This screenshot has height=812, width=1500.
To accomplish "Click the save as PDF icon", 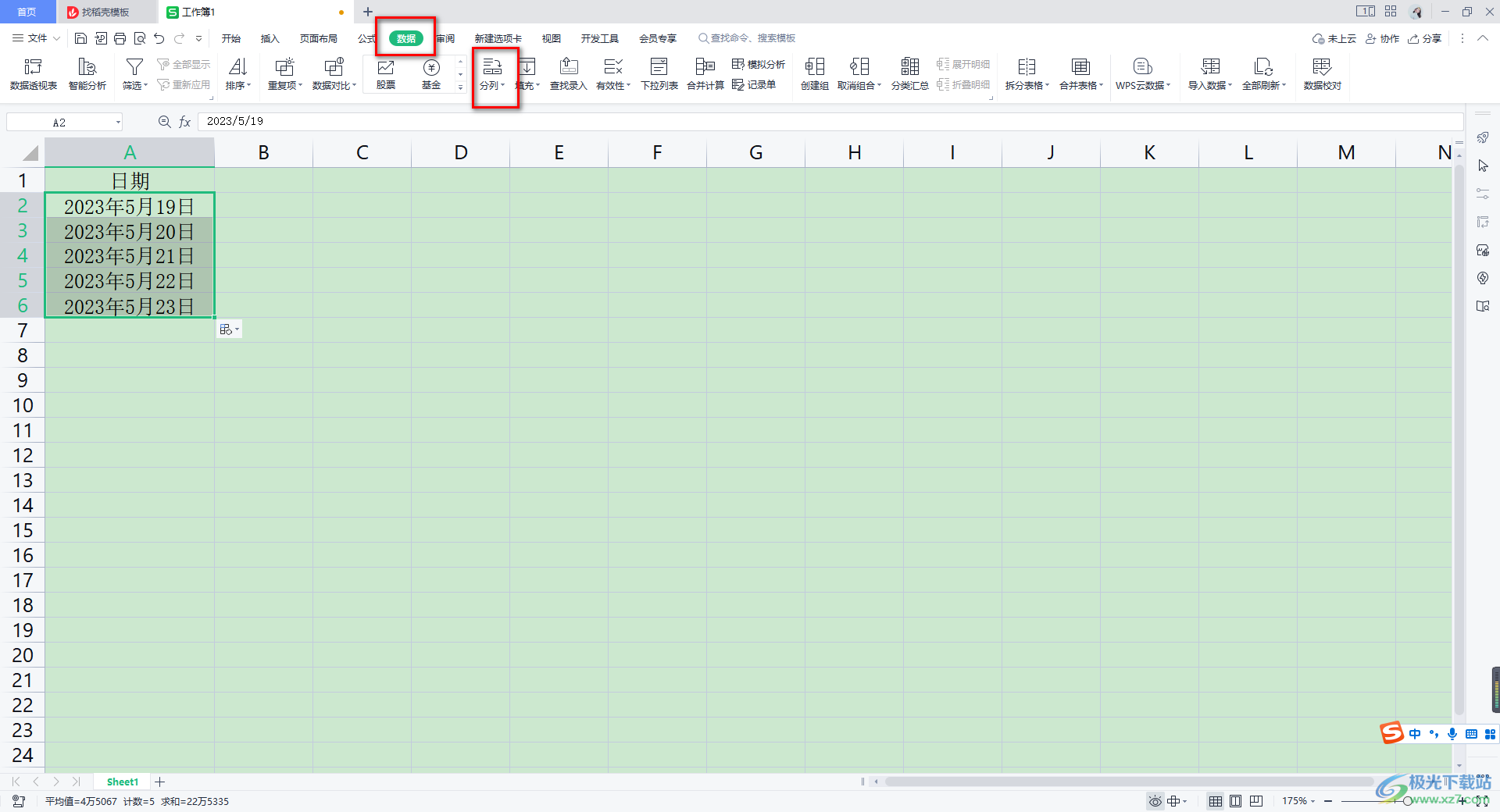I will pyautogui.click(x=101, y=38).
